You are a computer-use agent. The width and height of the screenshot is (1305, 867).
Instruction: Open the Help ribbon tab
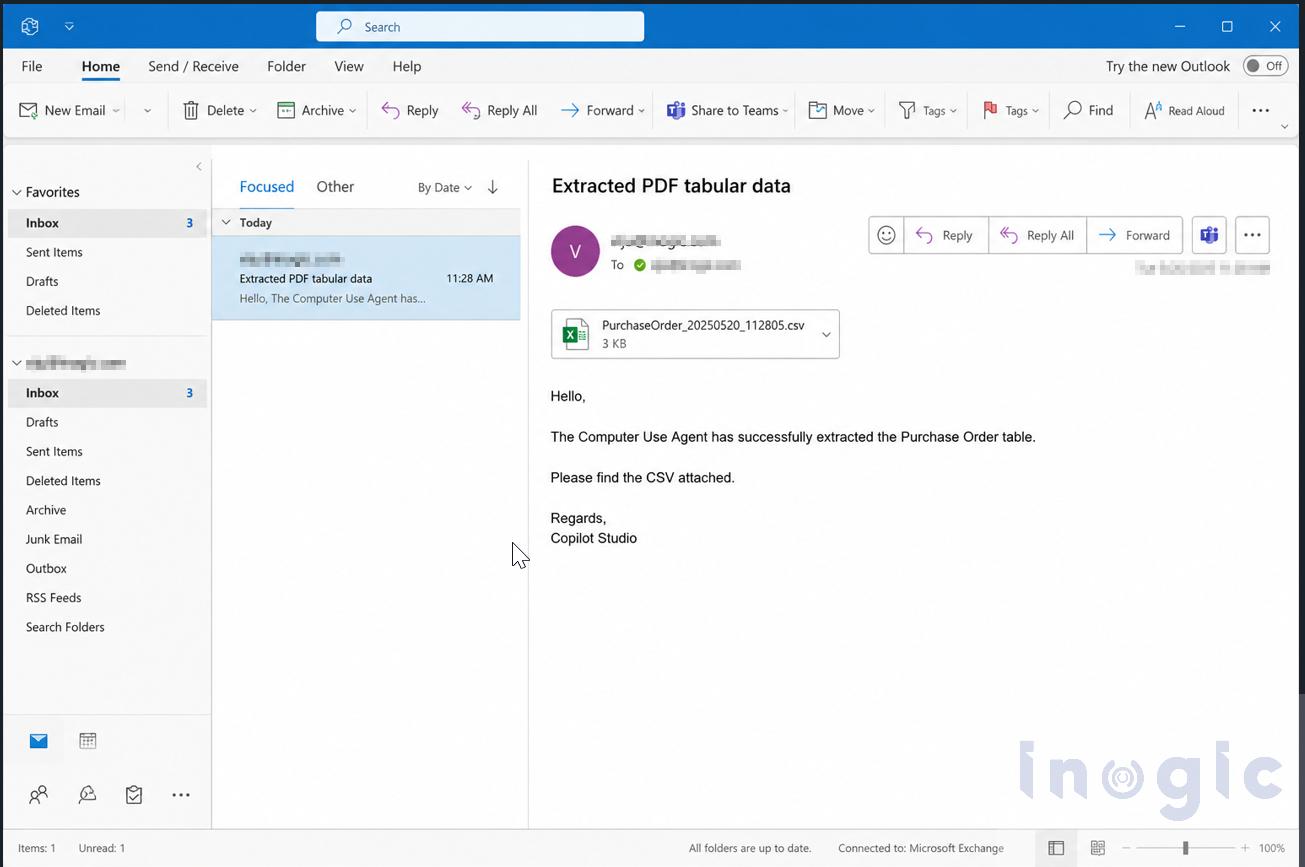[407, 66]
